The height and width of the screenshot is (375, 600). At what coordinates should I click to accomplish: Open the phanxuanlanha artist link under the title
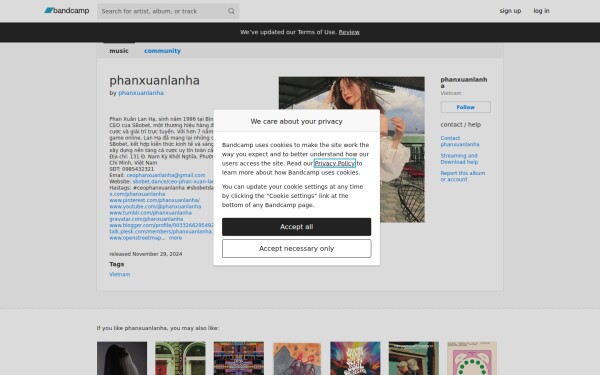point(141,93)
